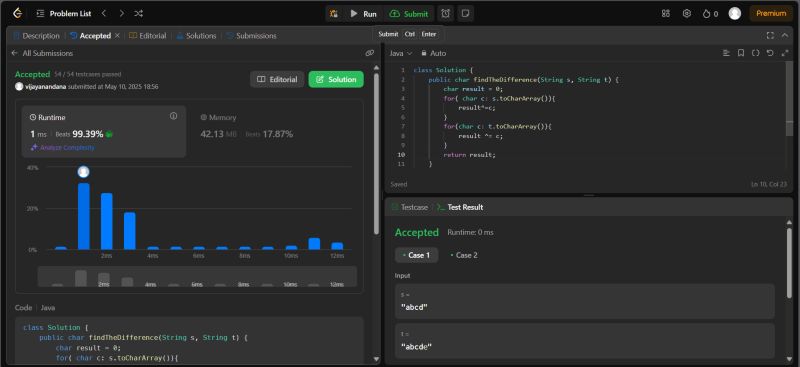Screen dimensions: 800x367
Task: Format the code with the format icon
Action: 726,53
